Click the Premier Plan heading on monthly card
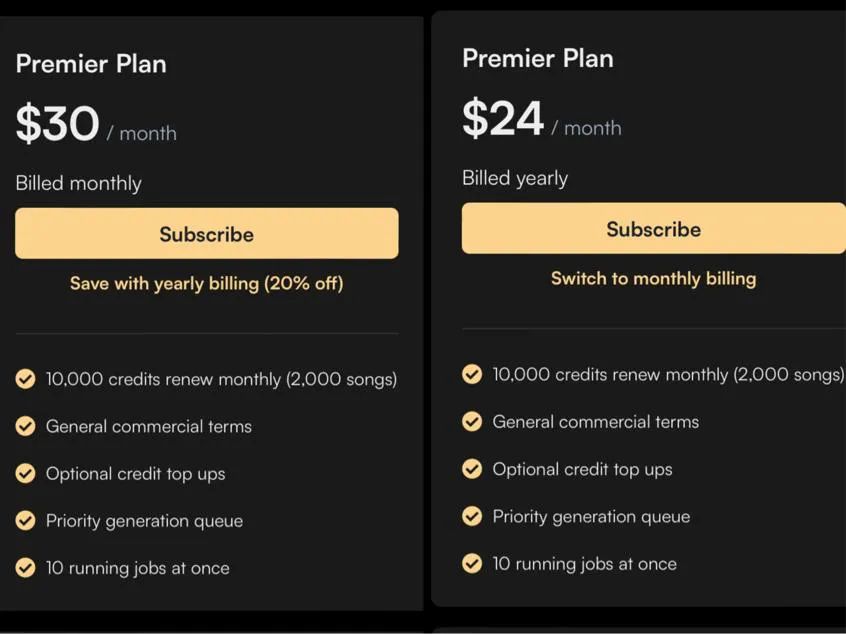This screenshot has width=846, height=634. click(91, 63)
